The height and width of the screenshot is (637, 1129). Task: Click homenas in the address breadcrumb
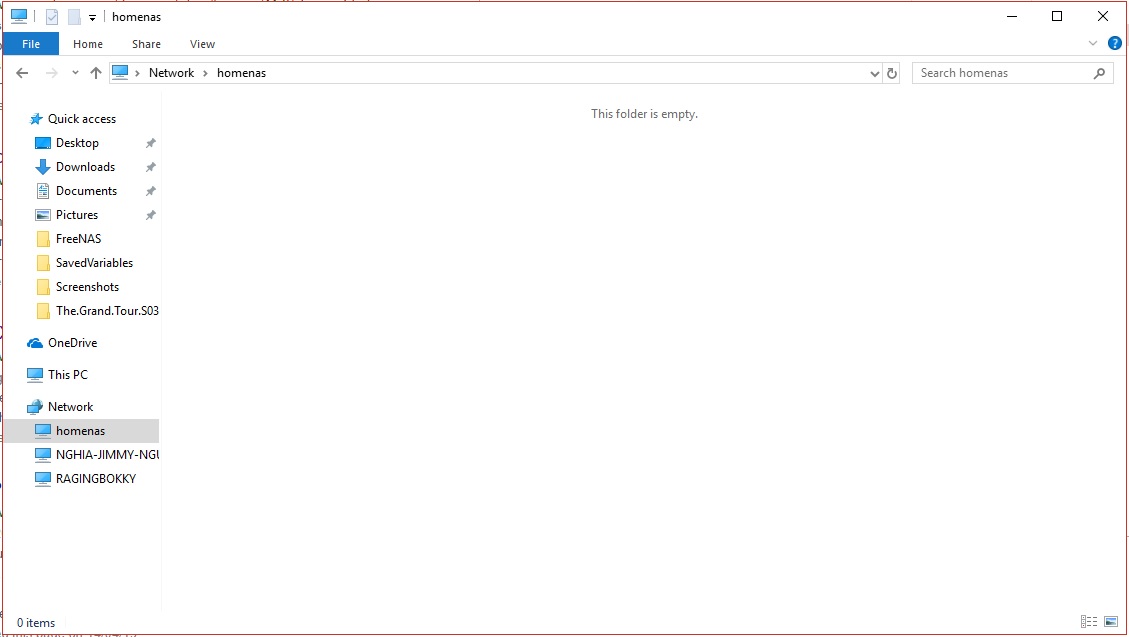[x=241, y=73]
